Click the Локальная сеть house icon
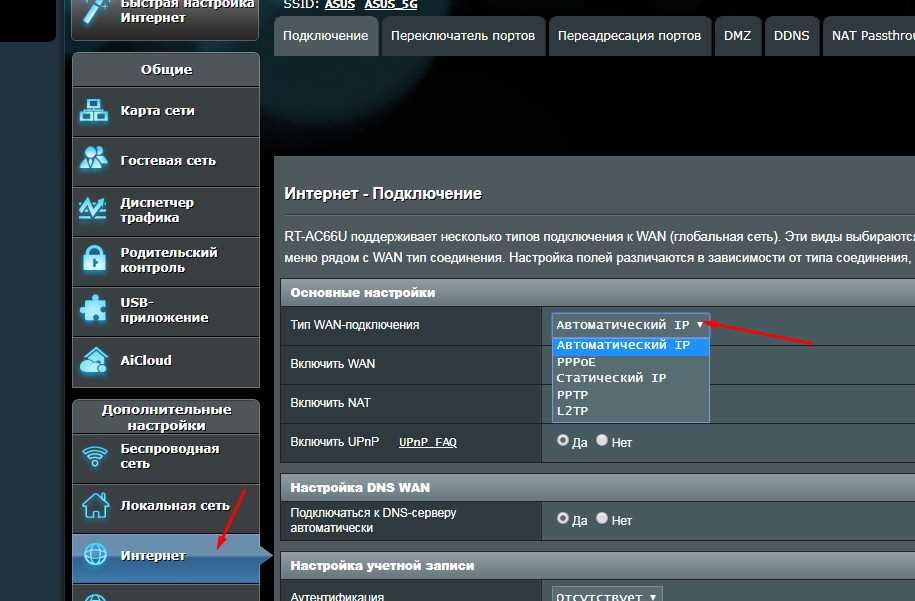Viewport: 915px width, 601px height. pyautogui.click(x=95, y=505)
